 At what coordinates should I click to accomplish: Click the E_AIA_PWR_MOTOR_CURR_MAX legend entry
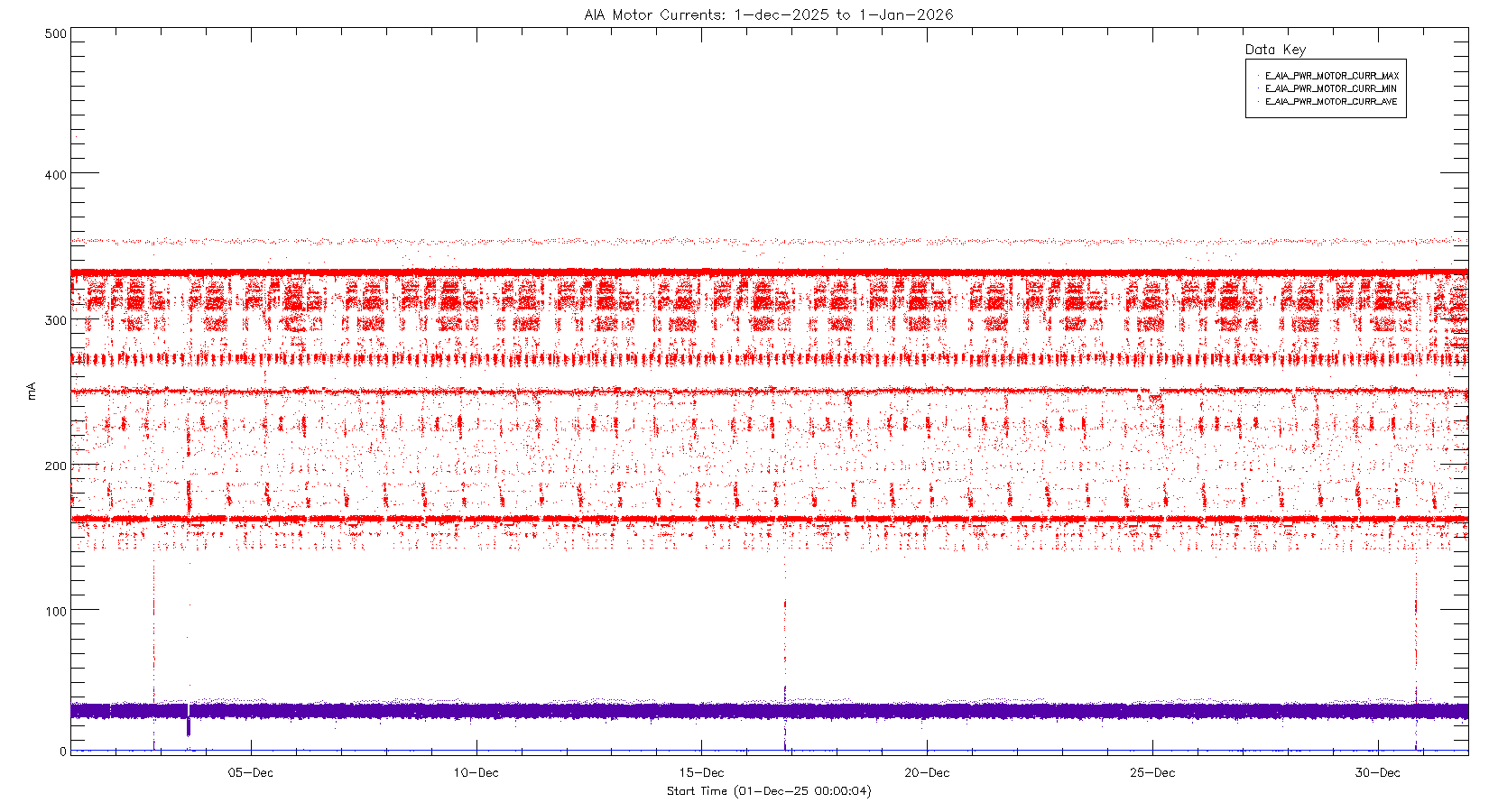coord(1331,76)
